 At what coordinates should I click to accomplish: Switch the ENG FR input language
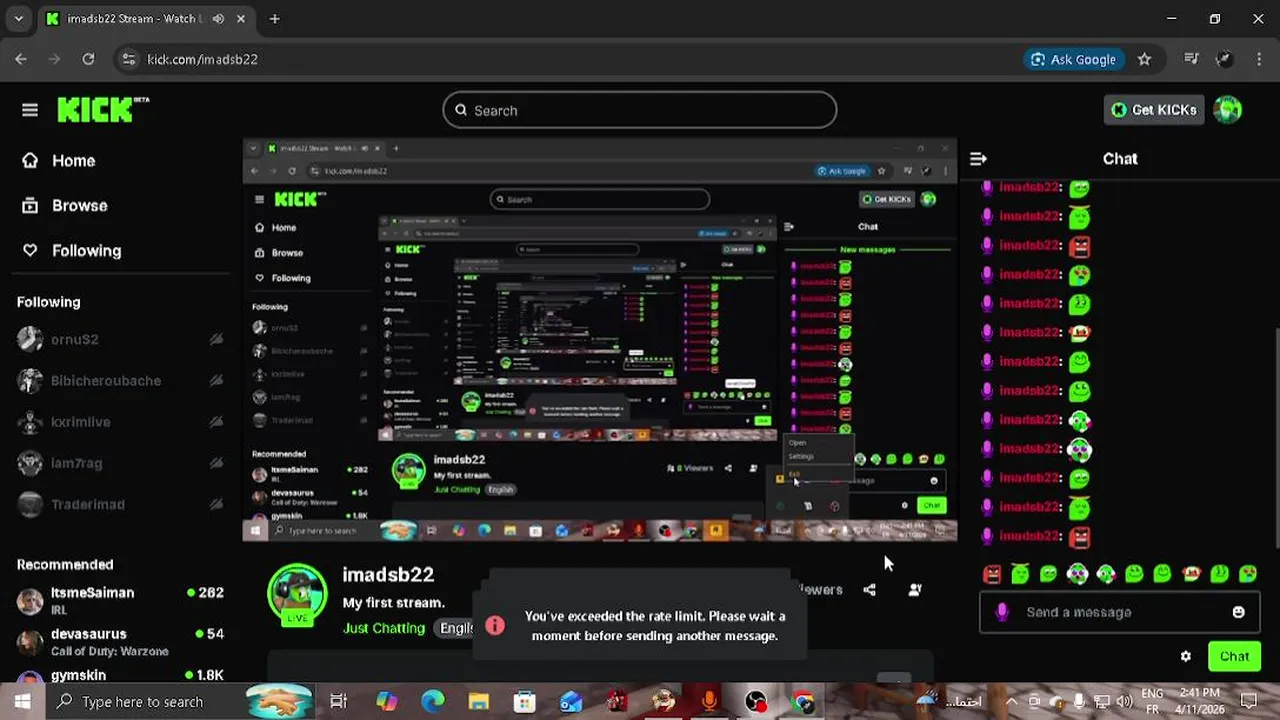(1152, 701)
